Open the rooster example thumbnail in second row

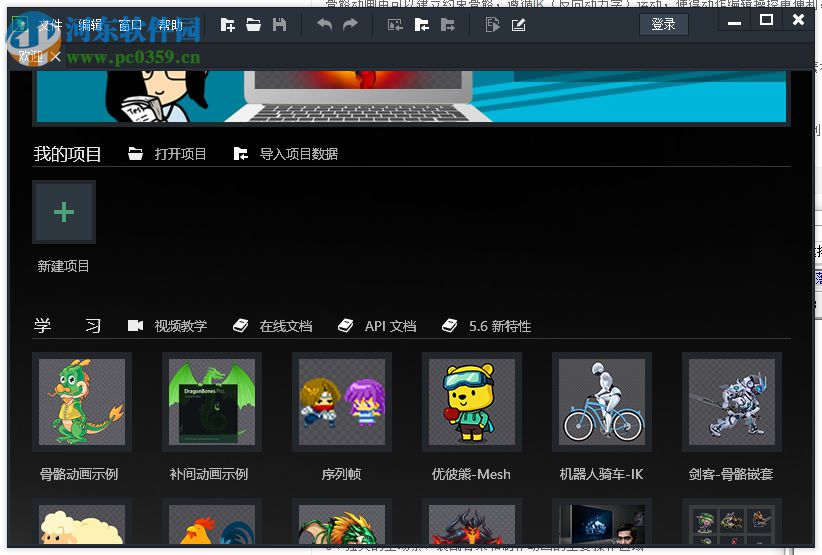click(212, 522)
